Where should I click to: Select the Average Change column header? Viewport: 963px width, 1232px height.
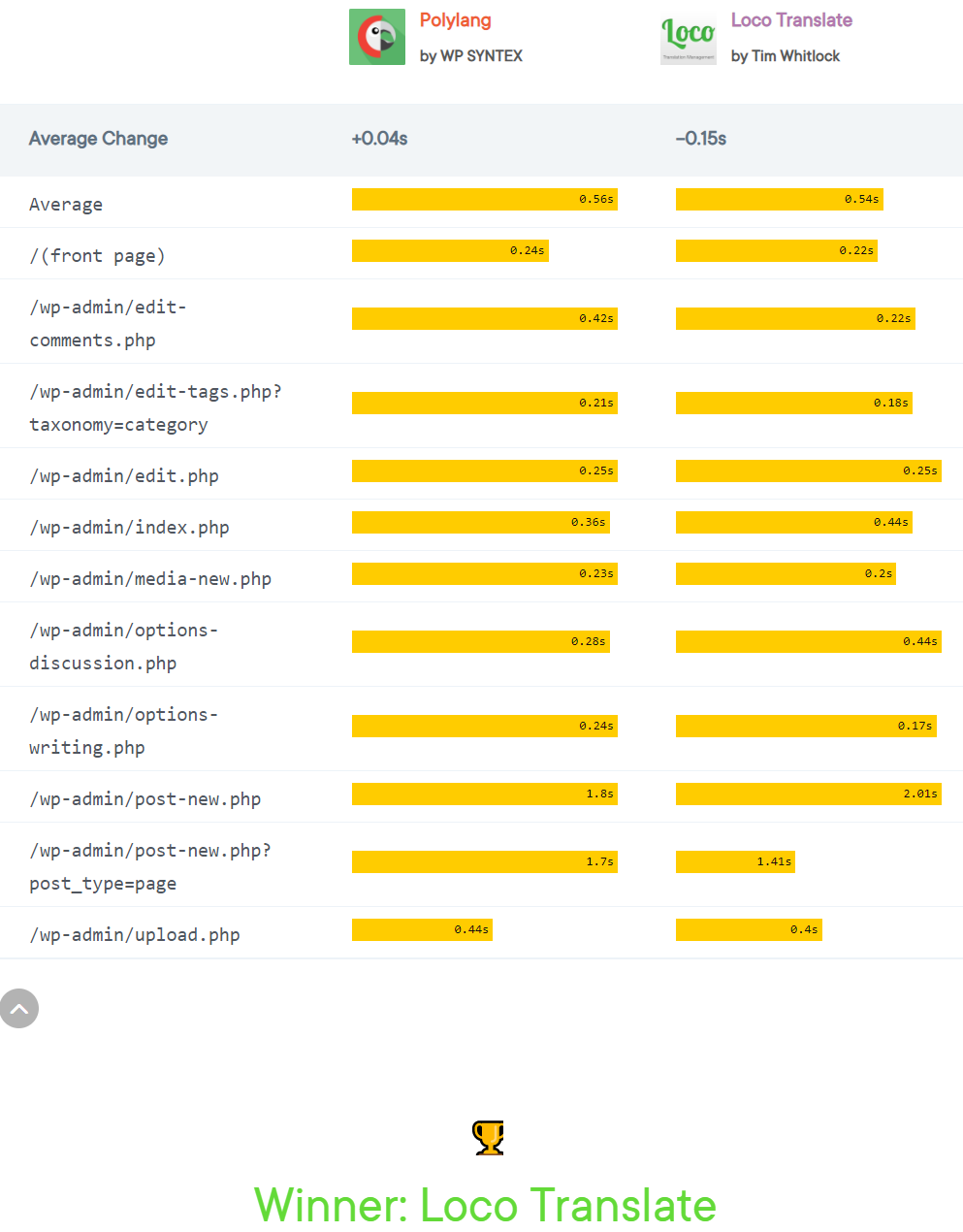98,139
